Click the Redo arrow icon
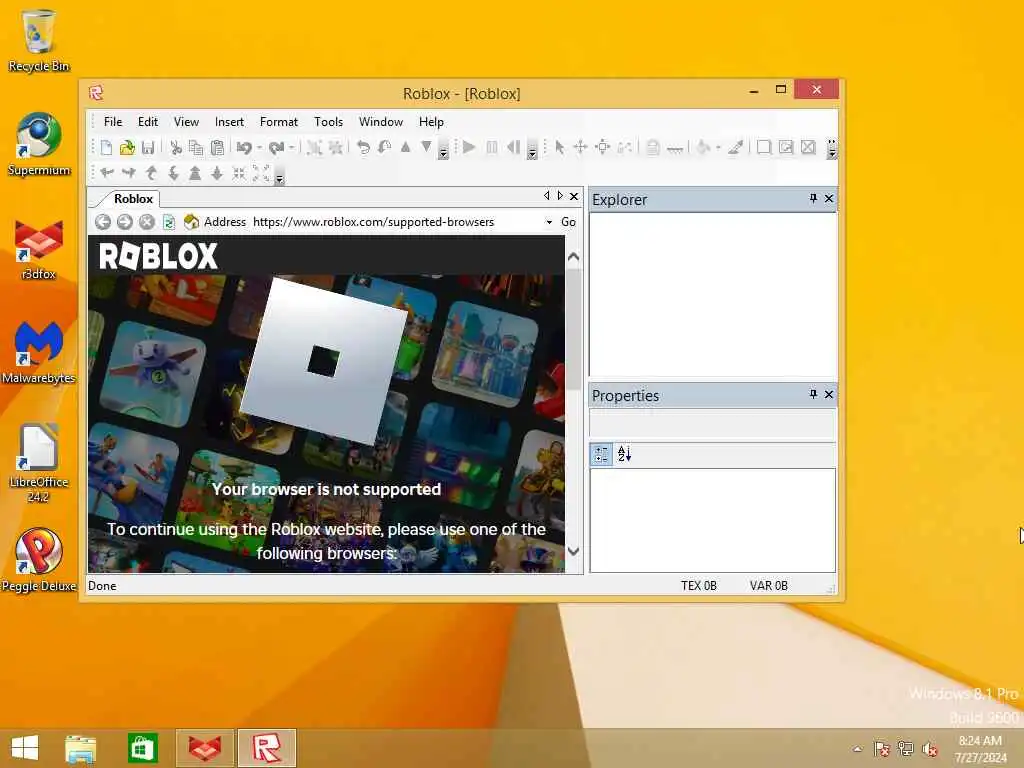Image resolution: width=1024 pixels, height=768 pixels. click(276, 148)
